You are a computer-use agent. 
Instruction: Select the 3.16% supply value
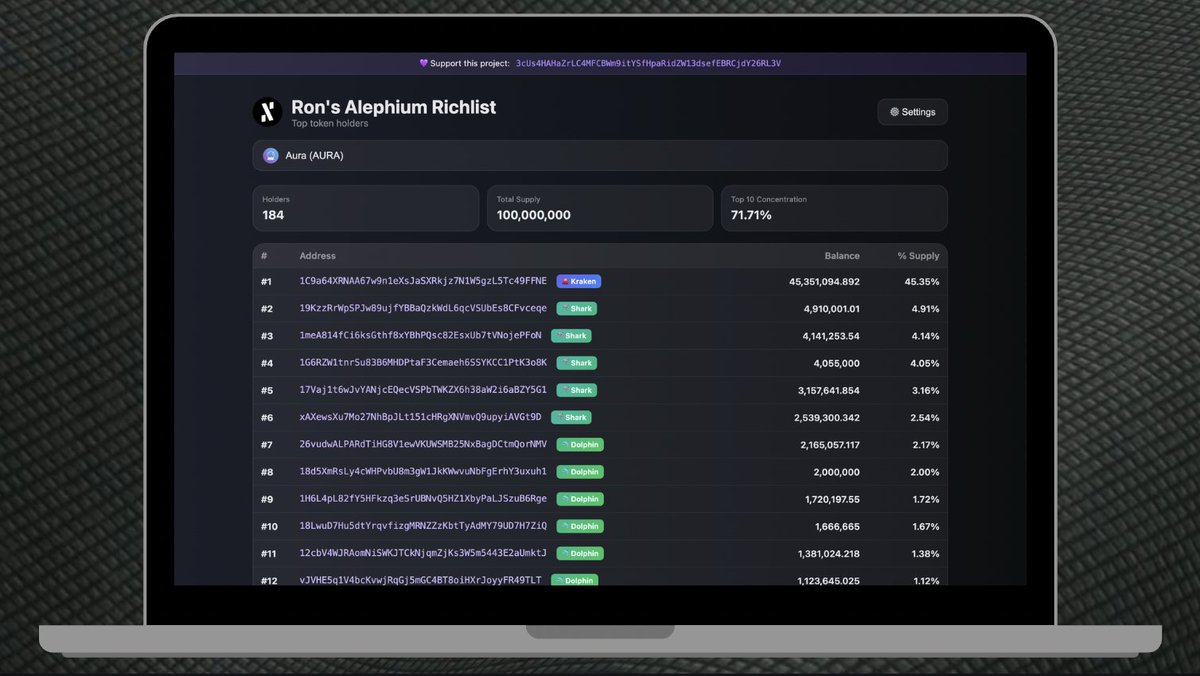pyautogui.click(x=925, y=390)
